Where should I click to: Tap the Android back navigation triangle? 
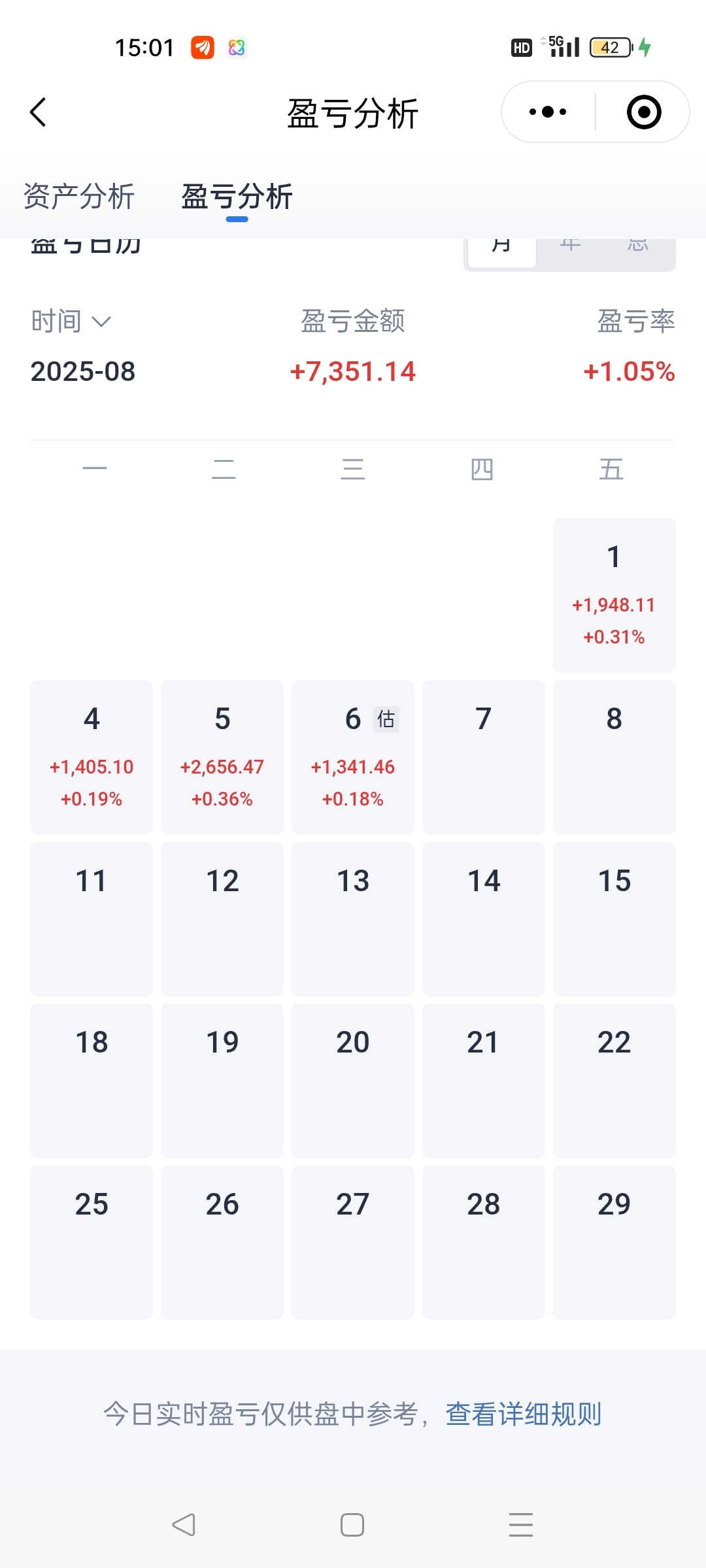coord(184,1525)
